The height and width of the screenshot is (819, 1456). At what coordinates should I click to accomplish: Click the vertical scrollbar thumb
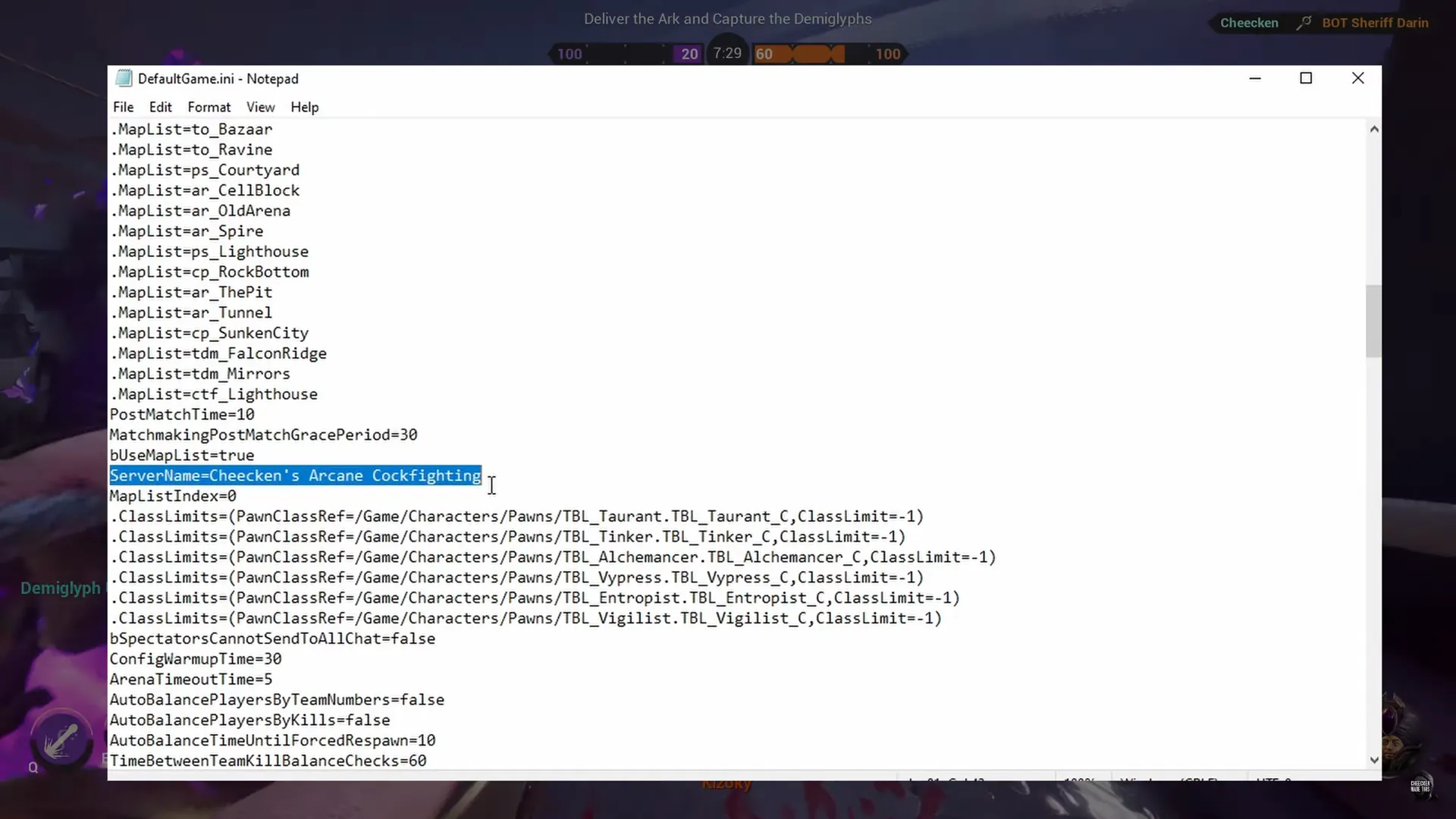click(x=1373, y=322)
